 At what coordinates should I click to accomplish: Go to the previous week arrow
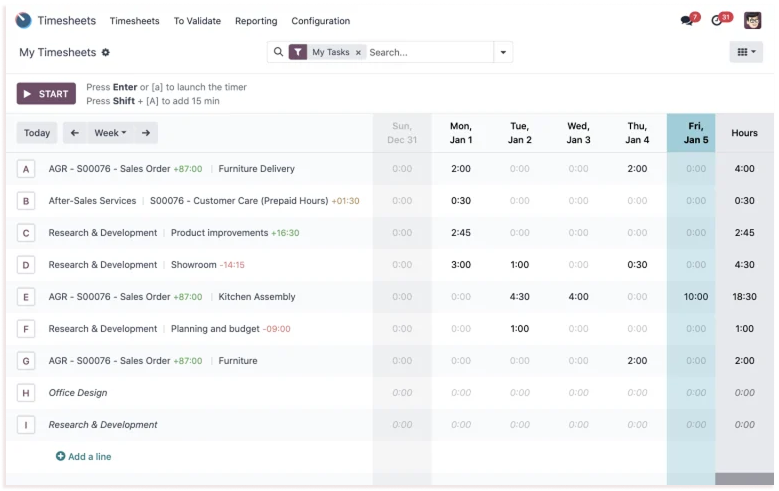pos(75,133)
